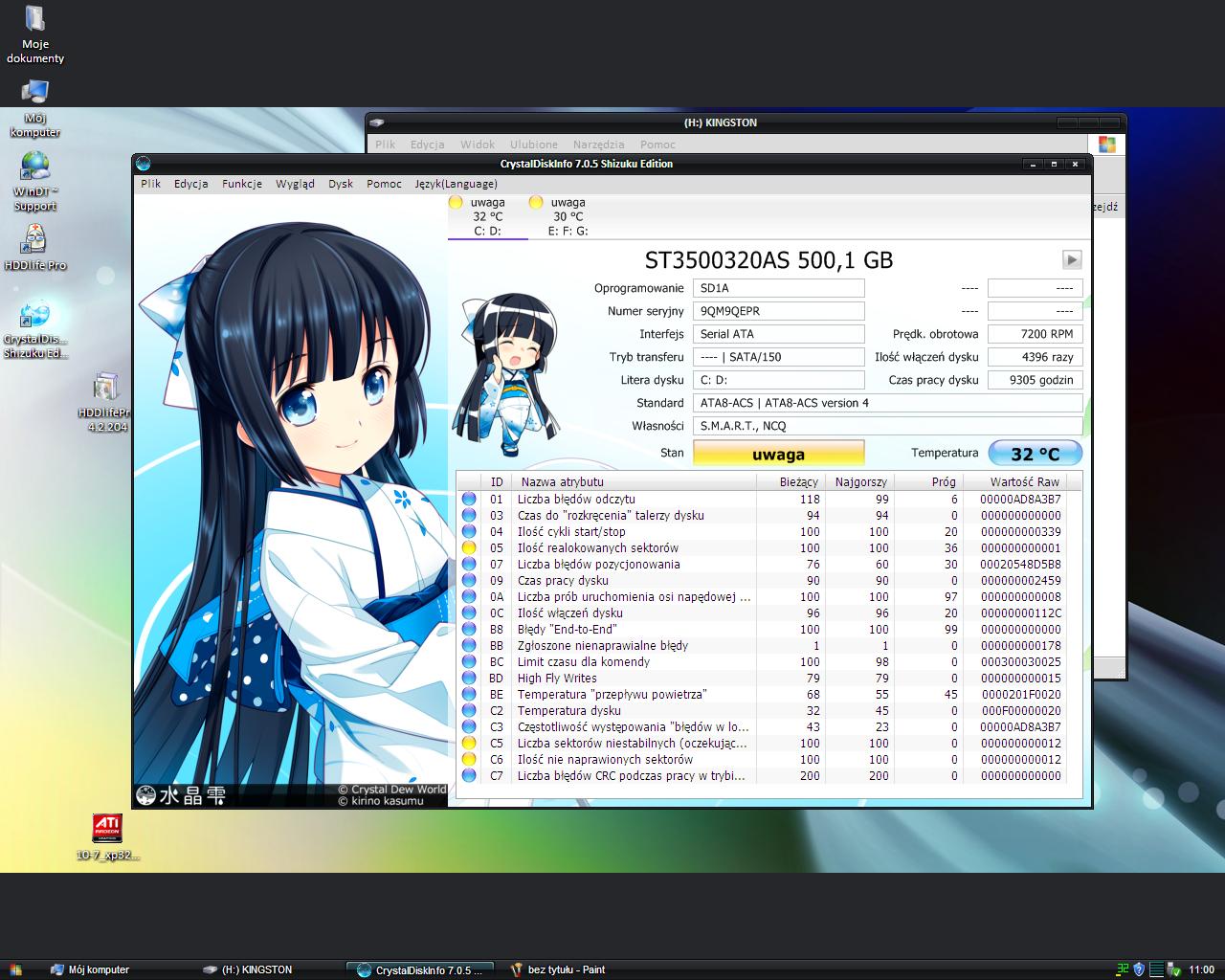Go to next disk with arrow button
This screenshot has height=980, width=1225.
[x=1072, y=259]
